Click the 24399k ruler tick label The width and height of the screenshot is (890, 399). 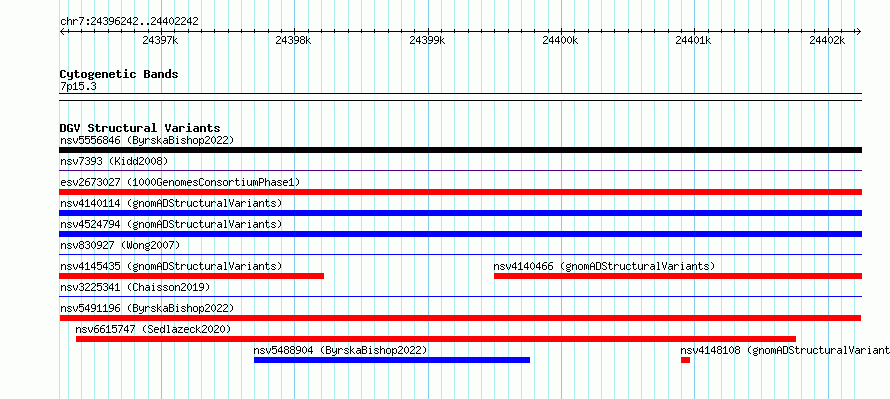(x=427, y=40)
